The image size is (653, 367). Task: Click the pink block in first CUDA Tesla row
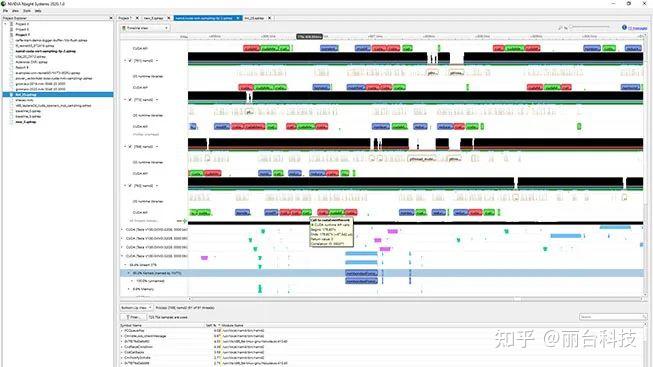pyautogui.click(x=392, y=231)
